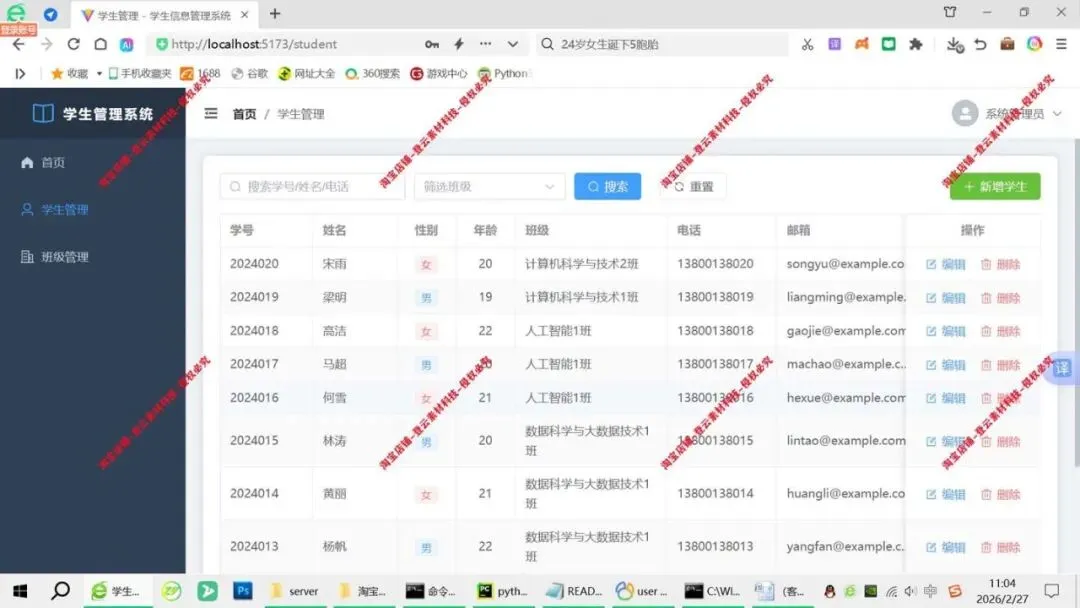Image resolution: width=1080 pixels, height=608 pixels.
Task: Click the volume speaker tray icon
Action: (911, 591)
